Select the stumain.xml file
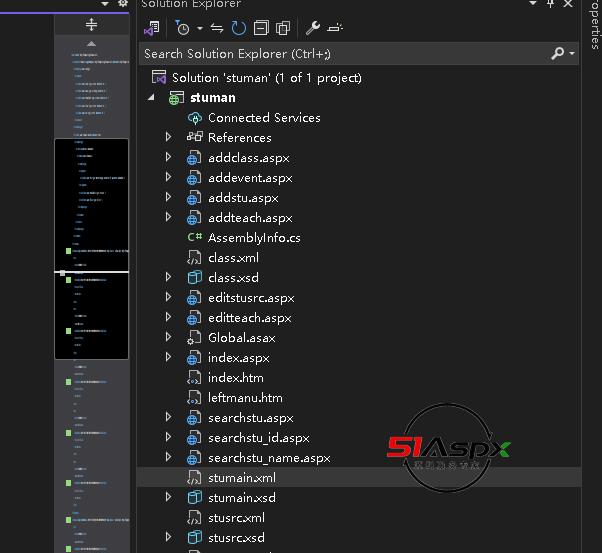The width and height of the screenshot is (602, 553). pos(241,477)
